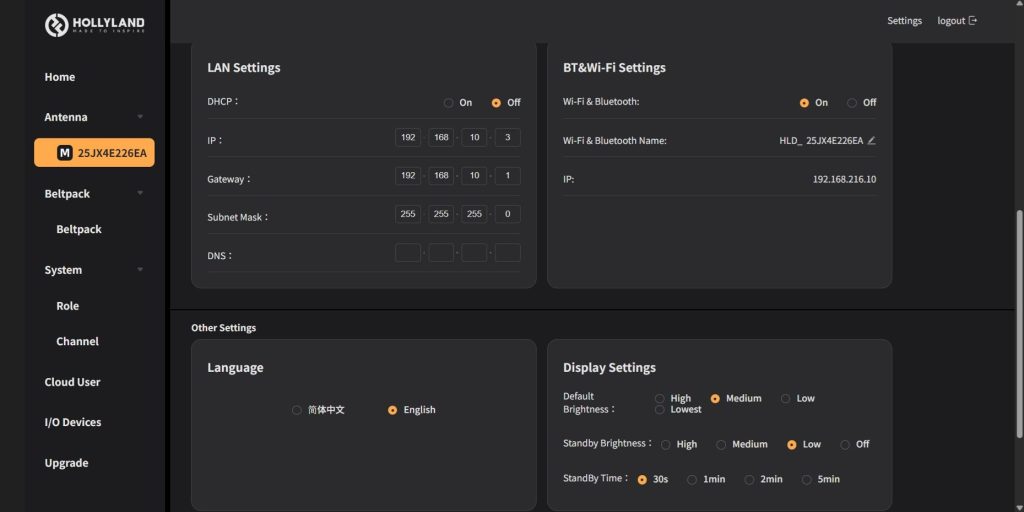The width and height of the screenshot is (1024, 512).
Task: Select 简体中文 language option
Action: point(297,410)
